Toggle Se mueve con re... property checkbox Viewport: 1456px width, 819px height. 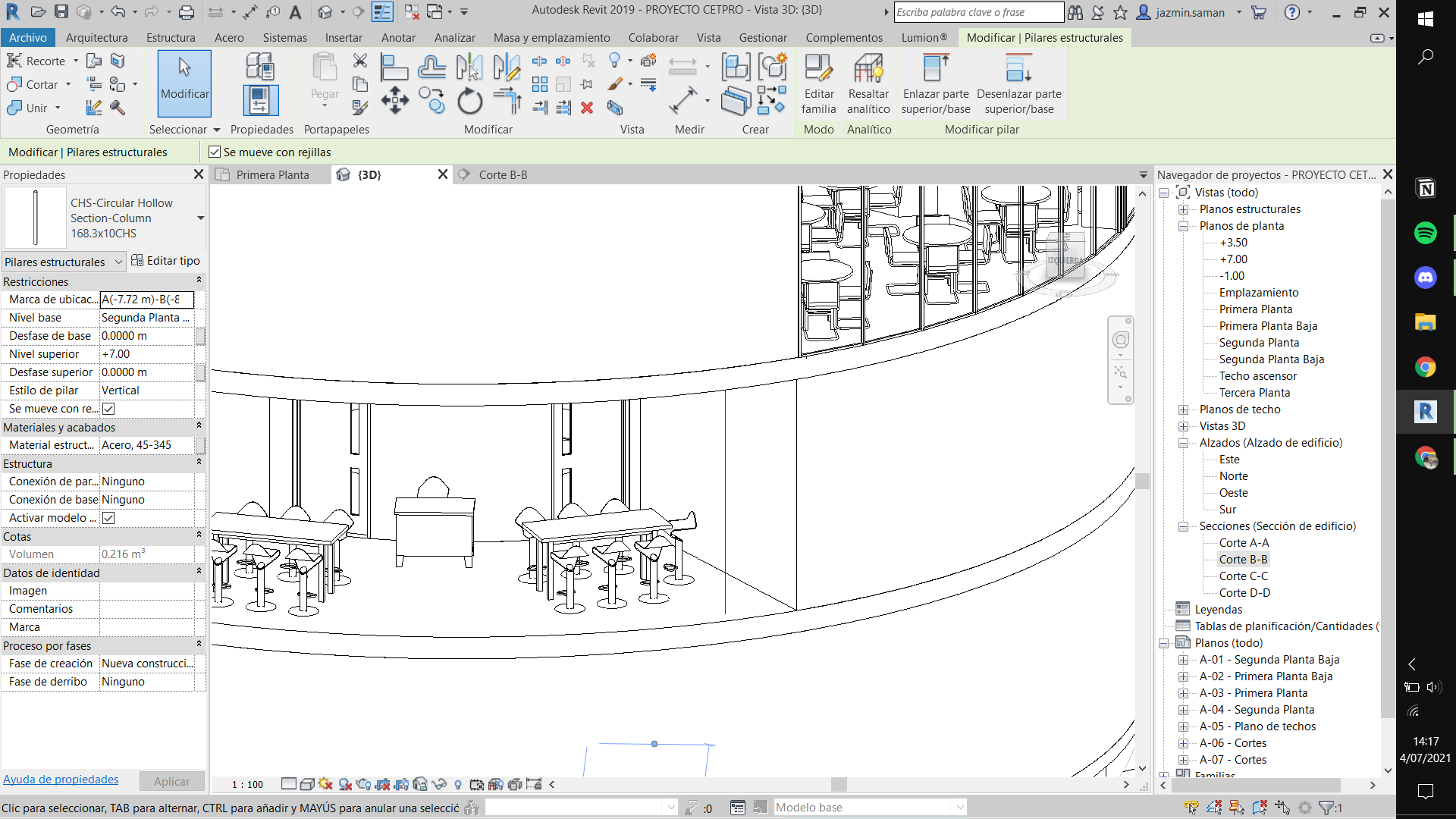pos(108,409)
